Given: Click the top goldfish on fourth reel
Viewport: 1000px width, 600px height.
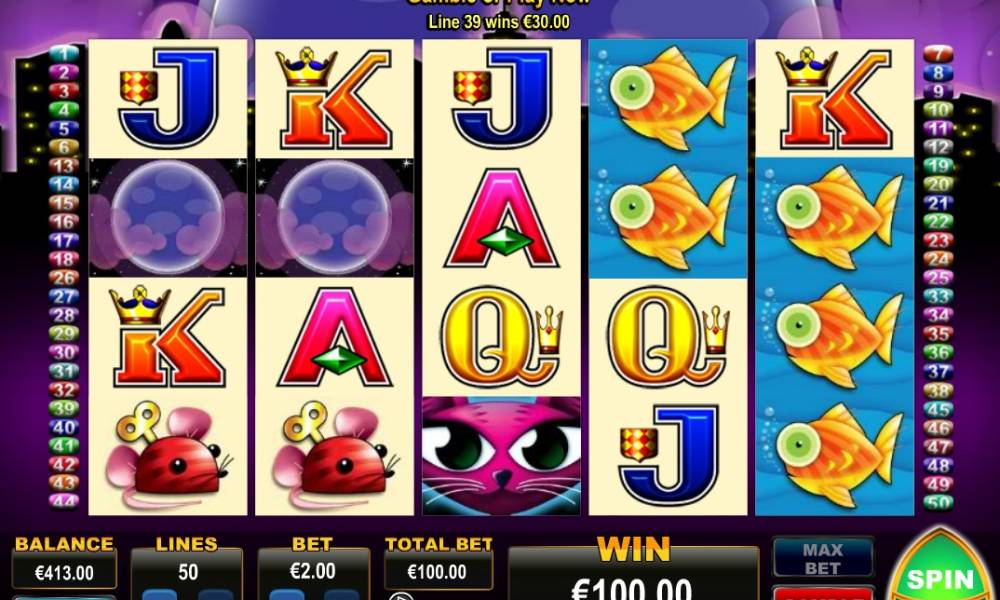Looking at the screenshot, I should coord(668,98).
